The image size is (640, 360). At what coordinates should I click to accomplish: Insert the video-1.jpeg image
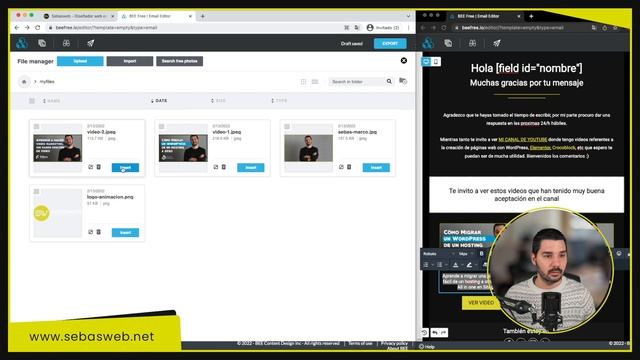point(251,167)
